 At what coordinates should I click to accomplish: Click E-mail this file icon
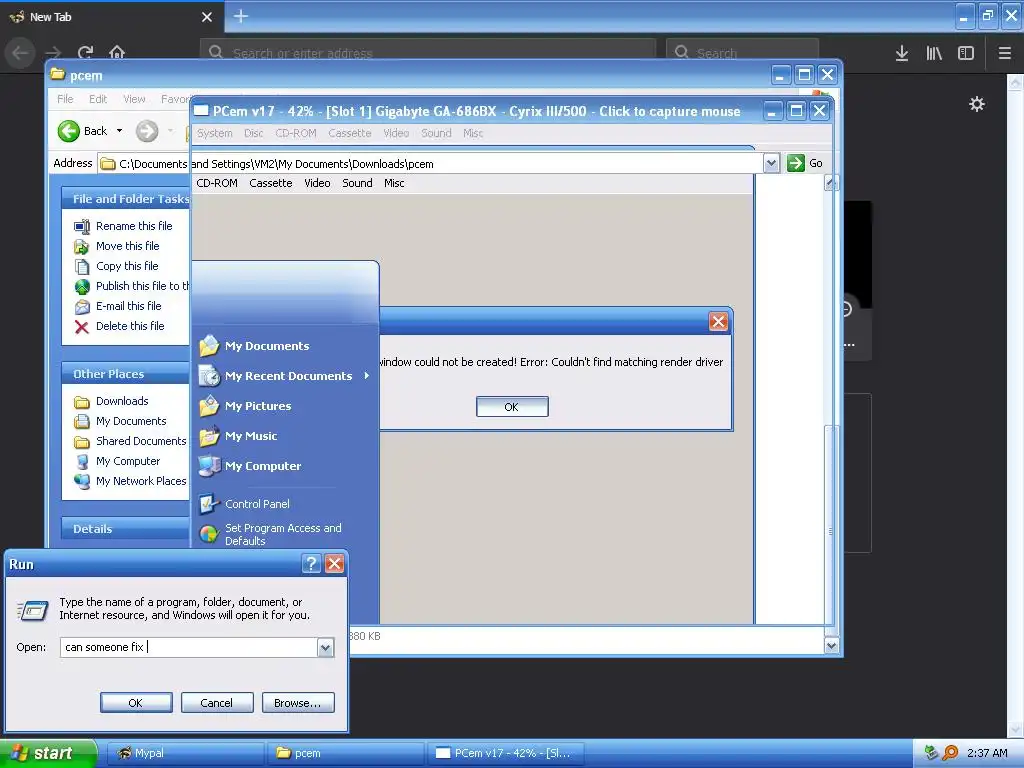82,306
